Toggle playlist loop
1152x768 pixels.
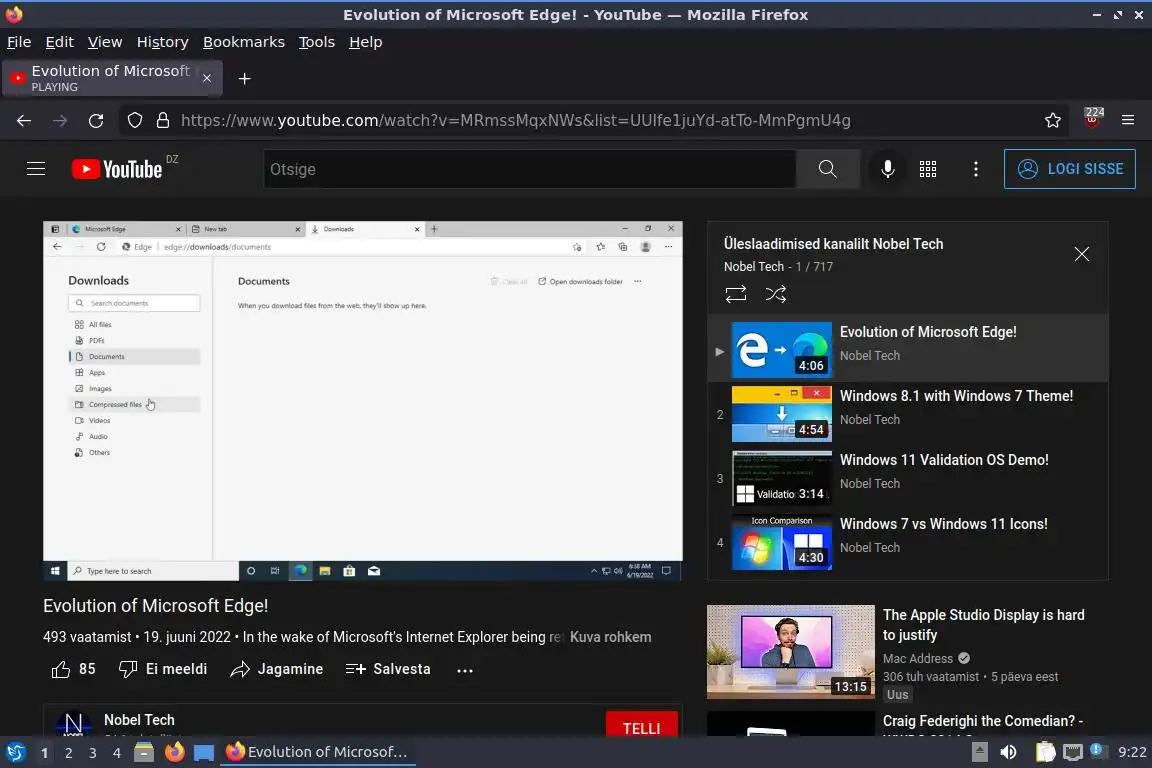(735, 294)
